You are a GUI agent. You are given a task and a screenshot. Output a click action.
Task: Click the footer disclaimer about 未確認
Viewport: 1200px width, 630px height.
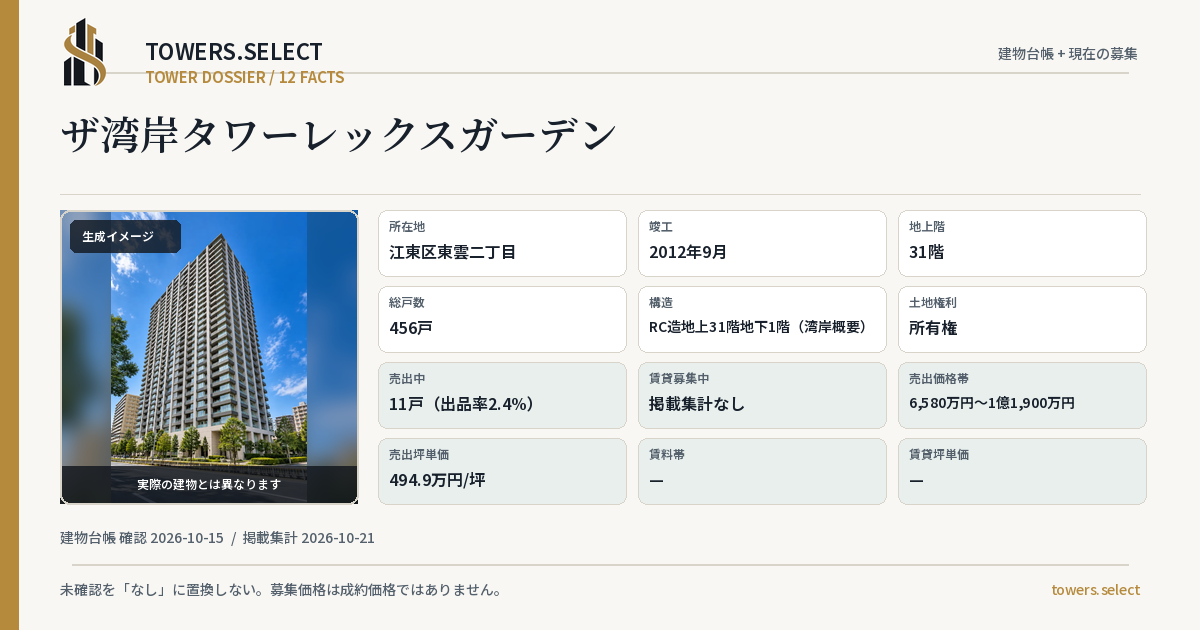(x=281, y=590)
